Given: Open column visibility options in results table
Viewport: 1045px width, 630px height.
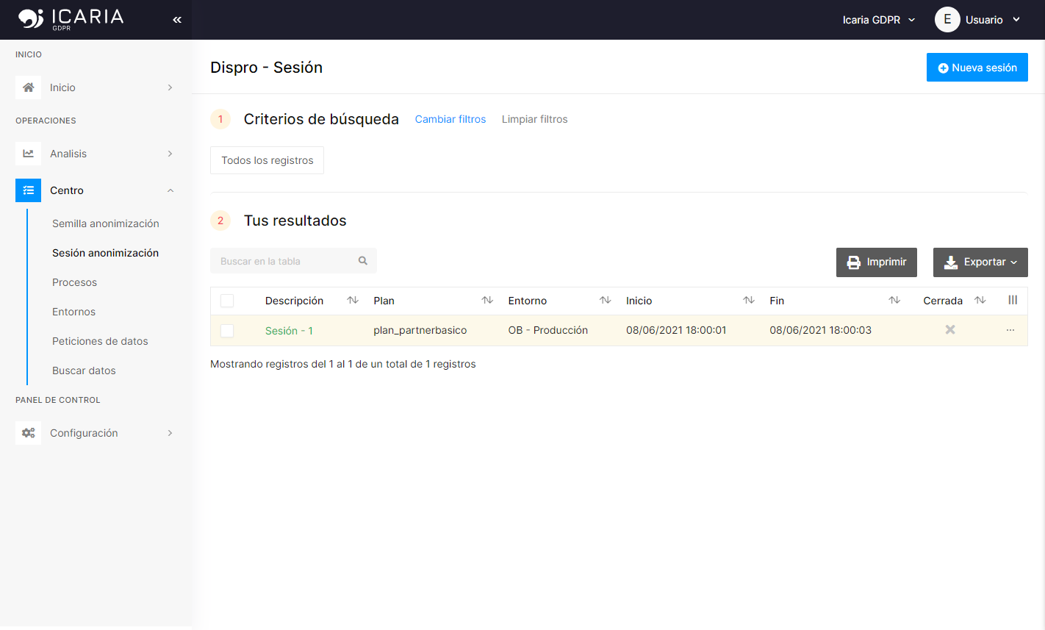Looking at the screenshot, I should point(1012,300).
